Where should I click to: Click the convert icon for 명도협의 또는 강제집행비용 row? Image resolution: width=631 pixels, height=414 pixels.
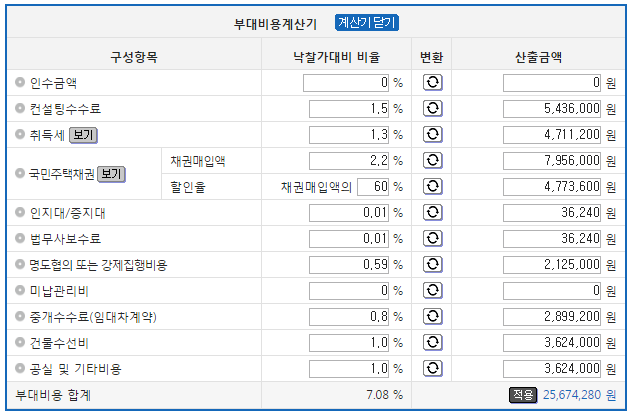tap(433, 264)
